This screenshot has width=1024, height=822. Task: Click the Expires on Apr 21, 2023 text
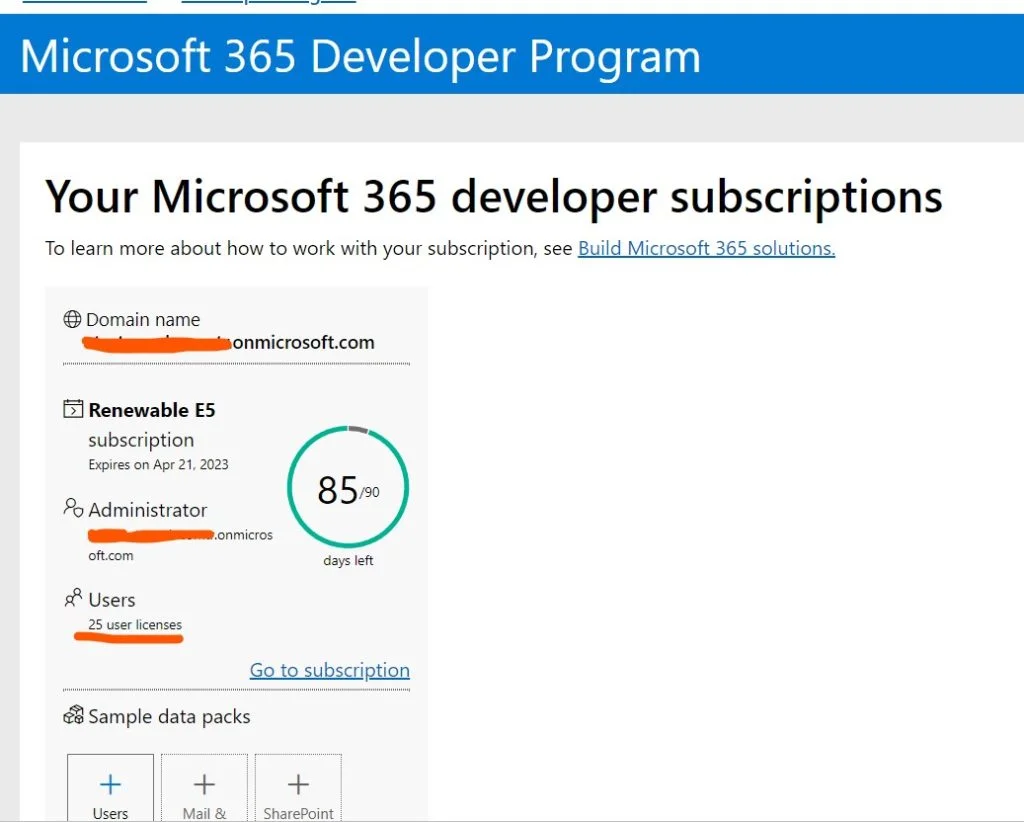pyautogui.click(x=158, y=464)
